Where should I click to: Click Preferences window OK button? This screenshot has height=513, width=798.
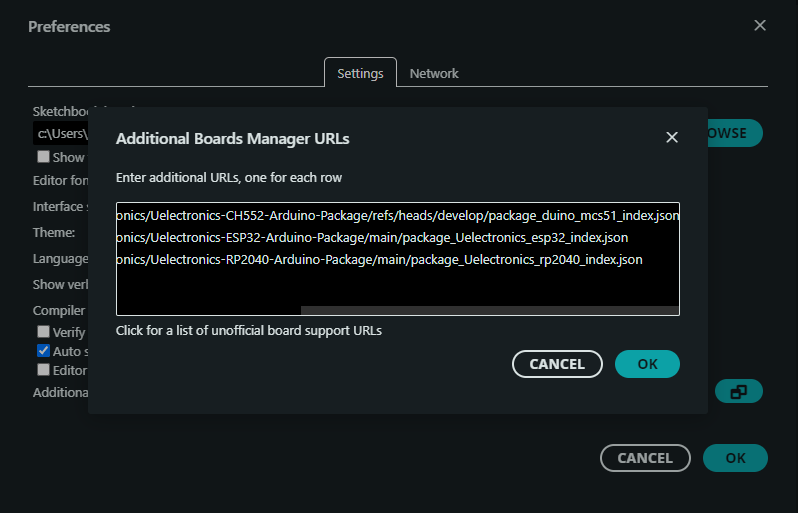coord(735,458)
